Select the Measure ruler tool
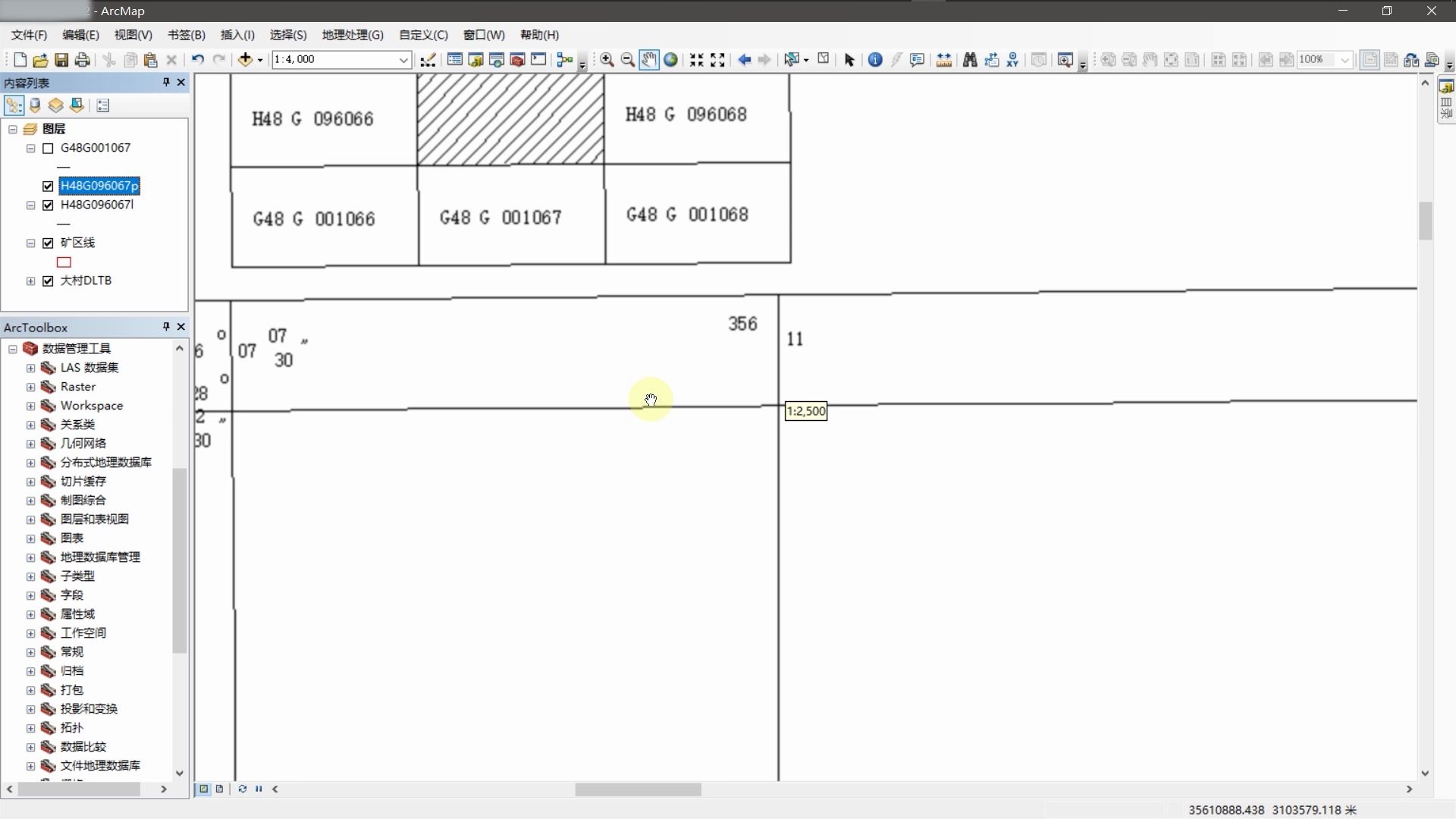1456x819 pixels. point(943,60)
